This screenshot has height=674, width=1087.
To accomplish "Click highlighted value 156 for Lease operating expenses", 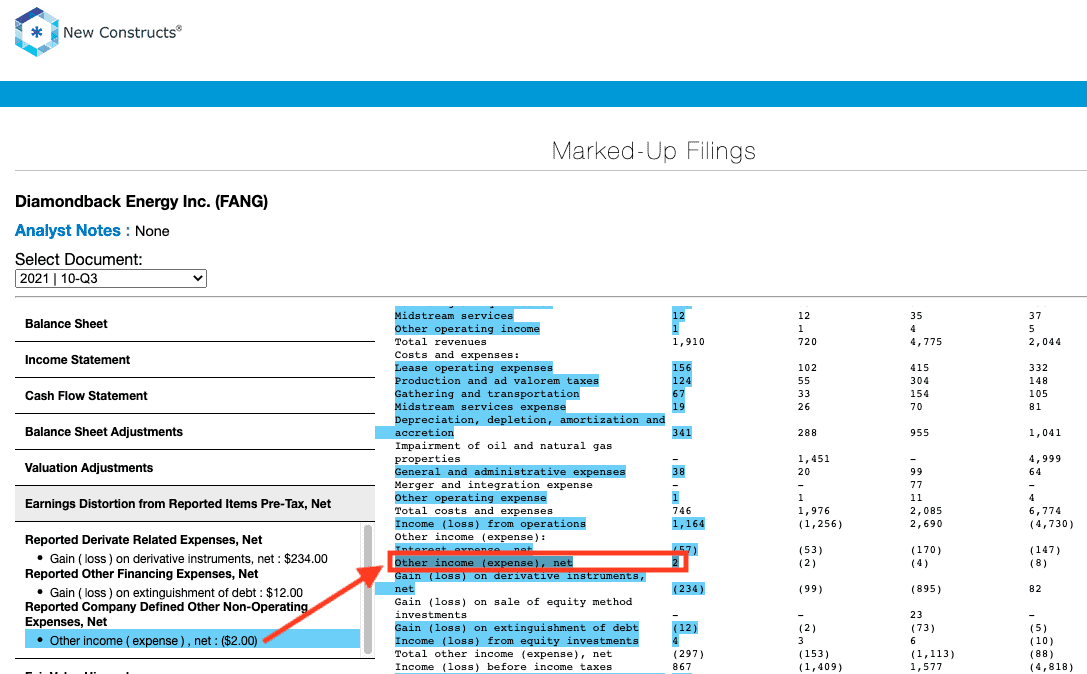I will [x=682, y=368].
